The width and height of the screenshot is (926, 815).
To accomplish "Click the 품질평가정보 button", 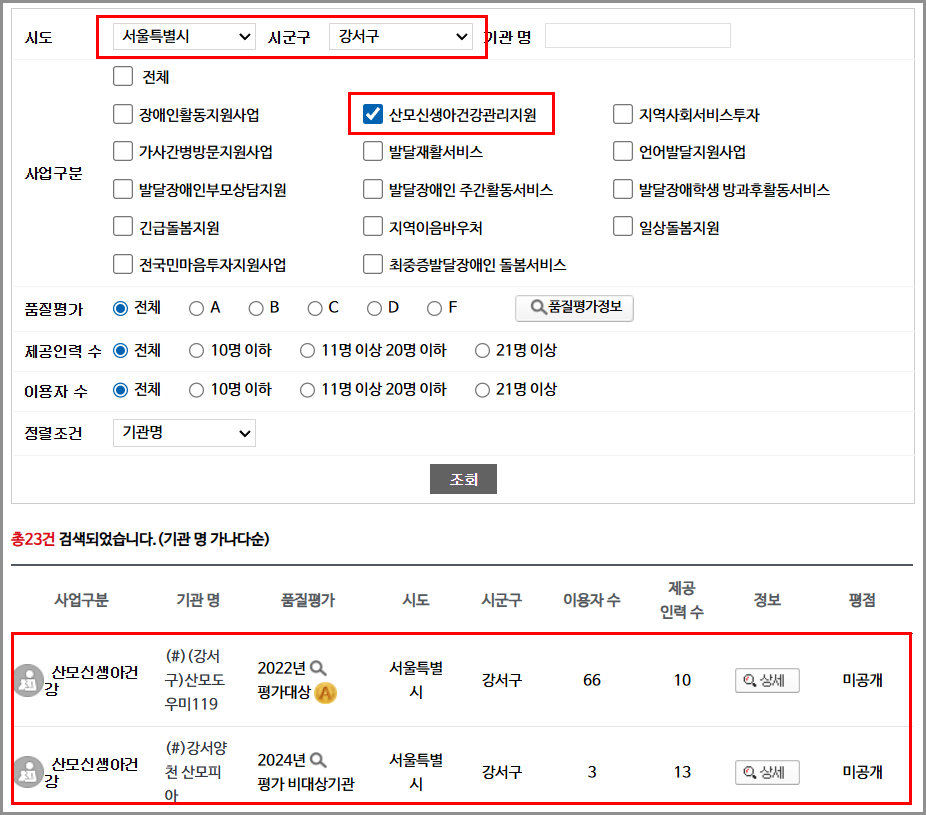I will (574, 308).
